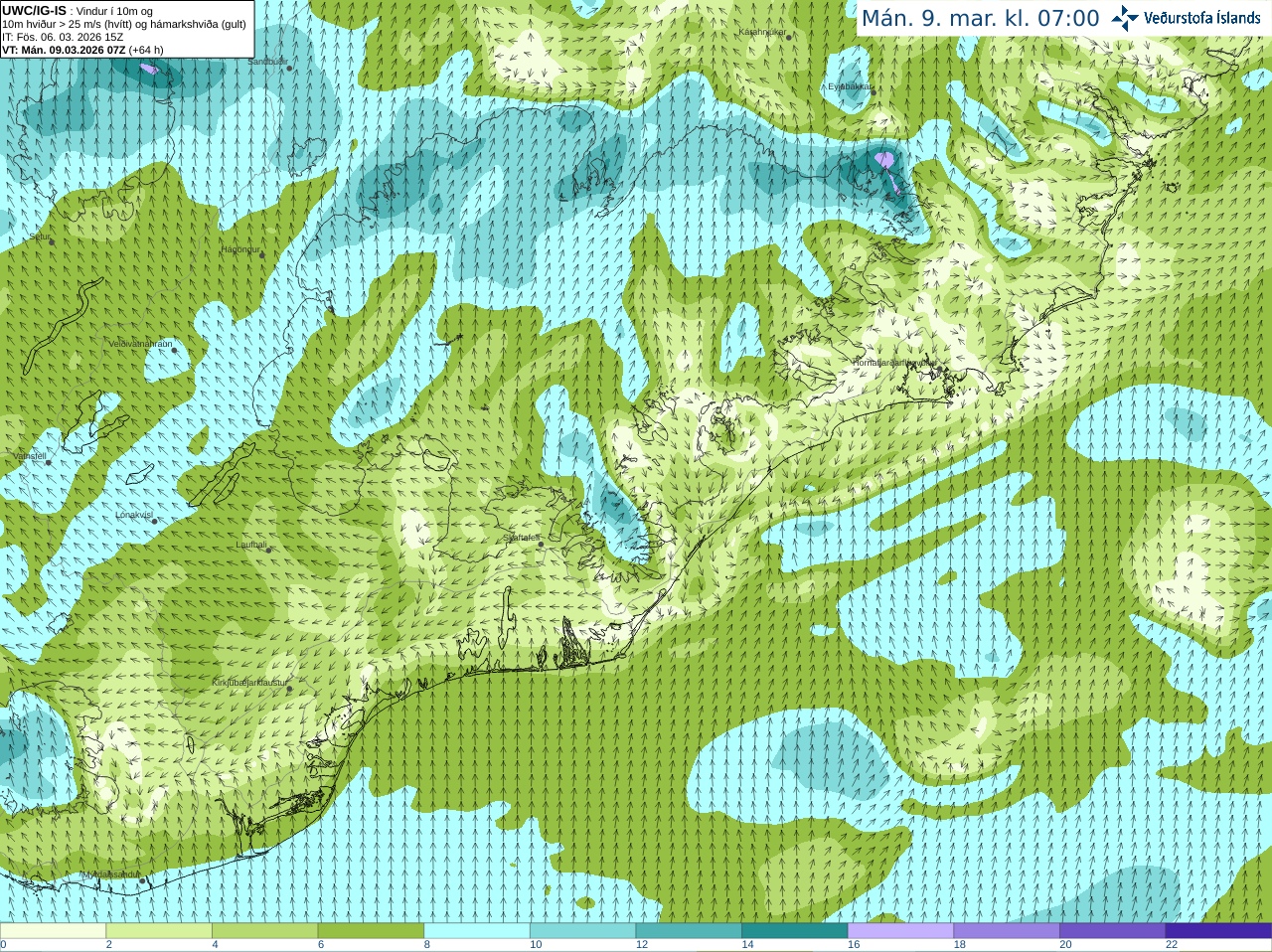Image resolution: width=1272 pixels, height=952 pixels.
Task: Click the UWC/IG-IS forecast info box
Action: (x=127, y=29)
